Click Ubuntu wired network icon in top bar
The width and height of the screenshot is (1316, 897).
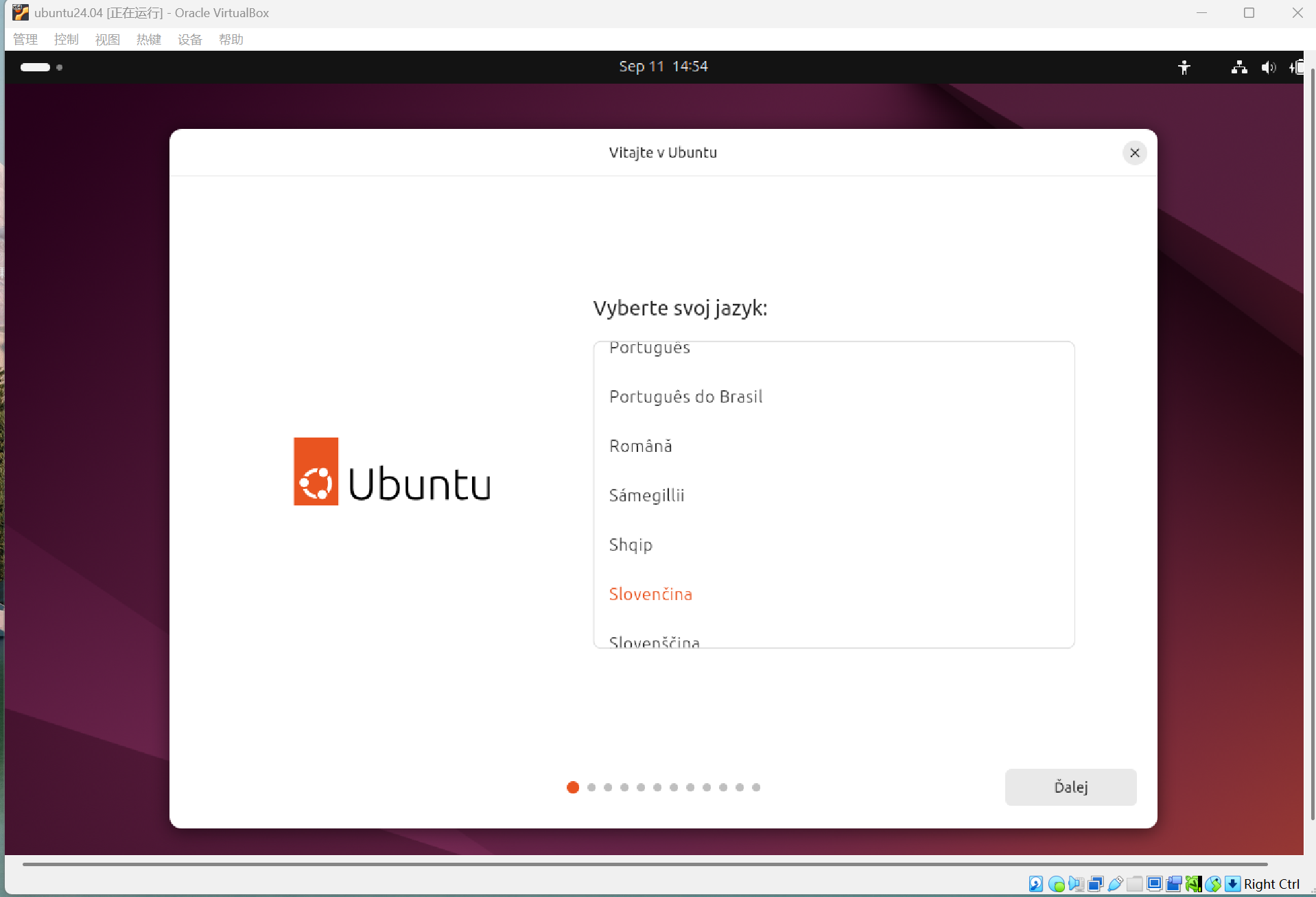coord(1239,67)
